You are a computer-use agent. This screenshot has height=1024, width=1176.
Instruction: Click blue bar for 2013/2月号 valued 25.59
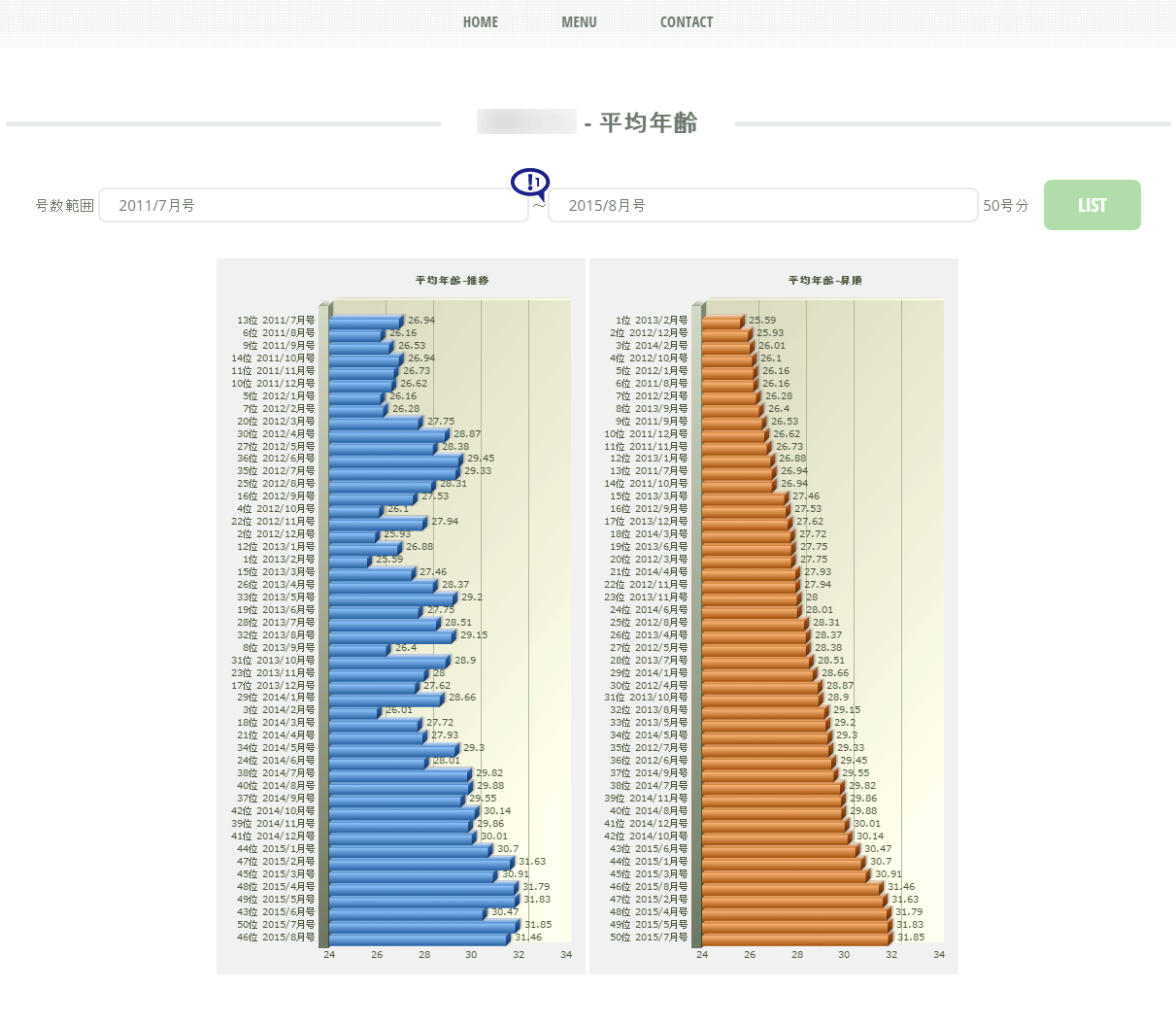(349, 561)
